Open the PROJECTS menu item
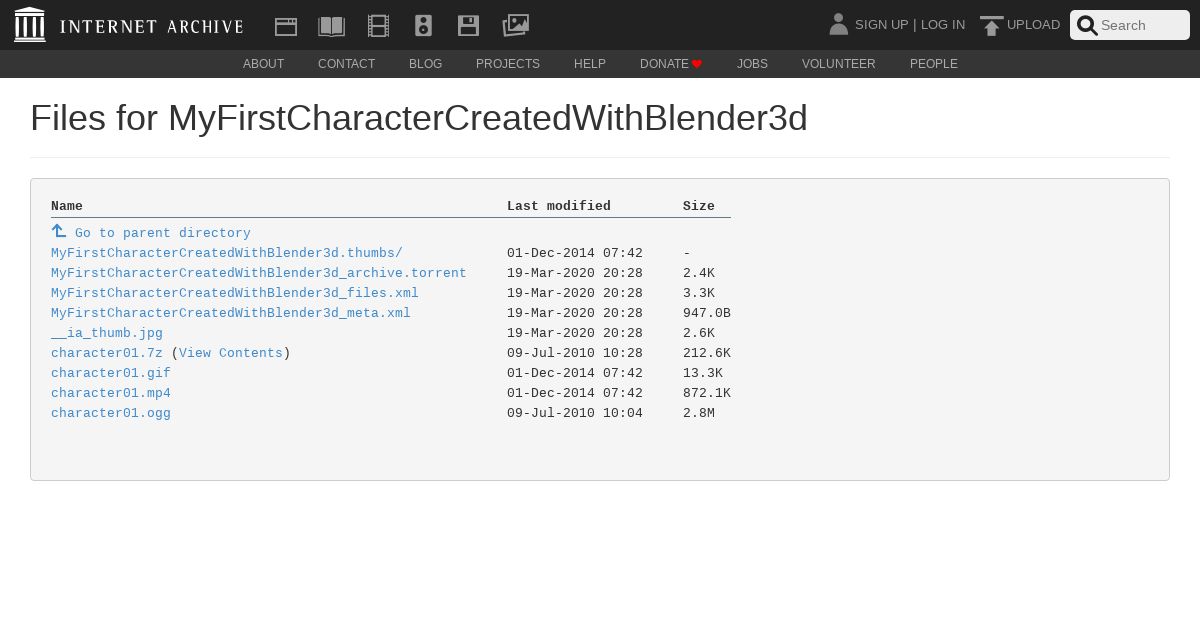Screen dimensions: 1200x630 pos(508,64)
